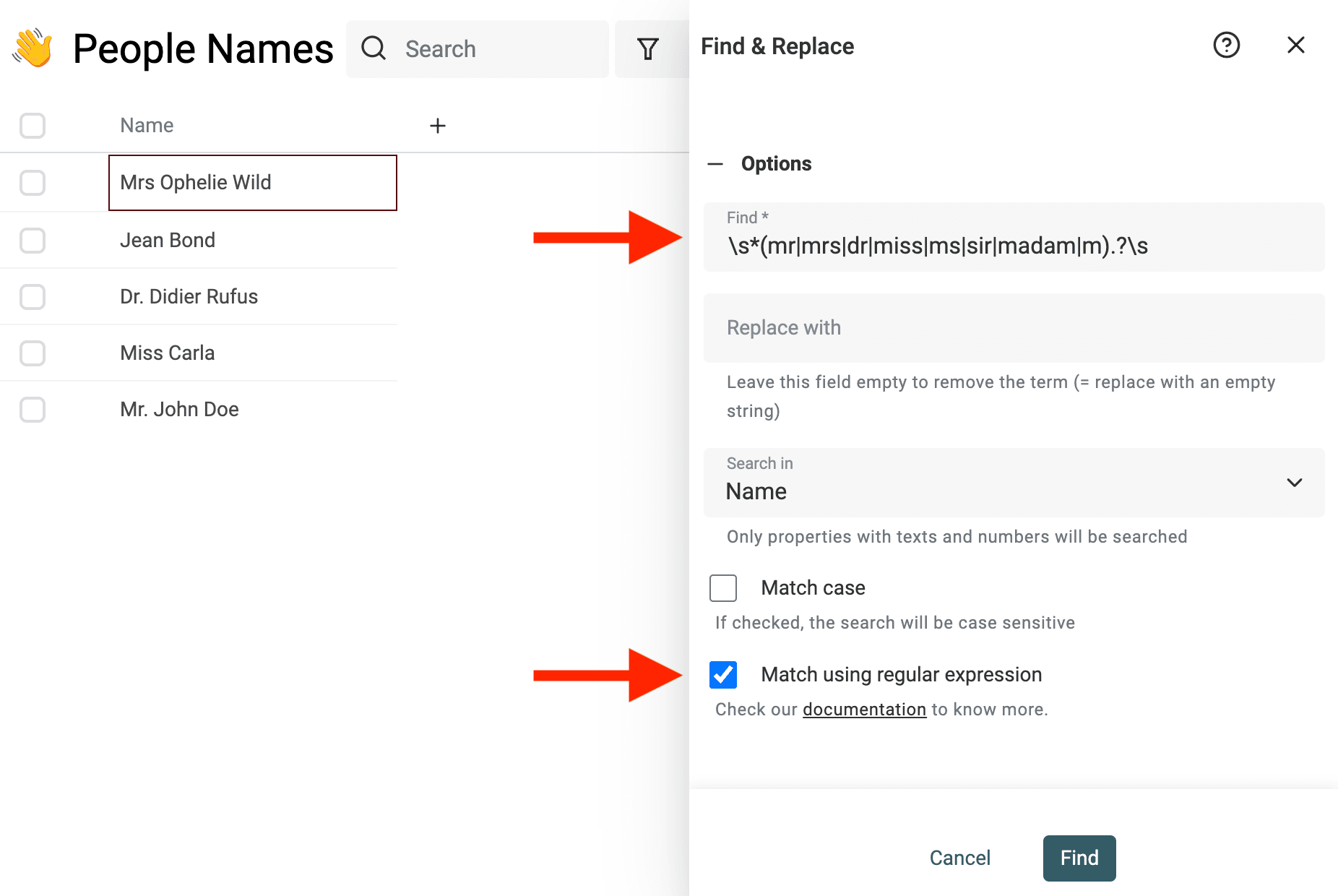The width and height of the screenshot is (1338, 896).
Task: Disable Match using regular expression
Action: coord(723,675)
